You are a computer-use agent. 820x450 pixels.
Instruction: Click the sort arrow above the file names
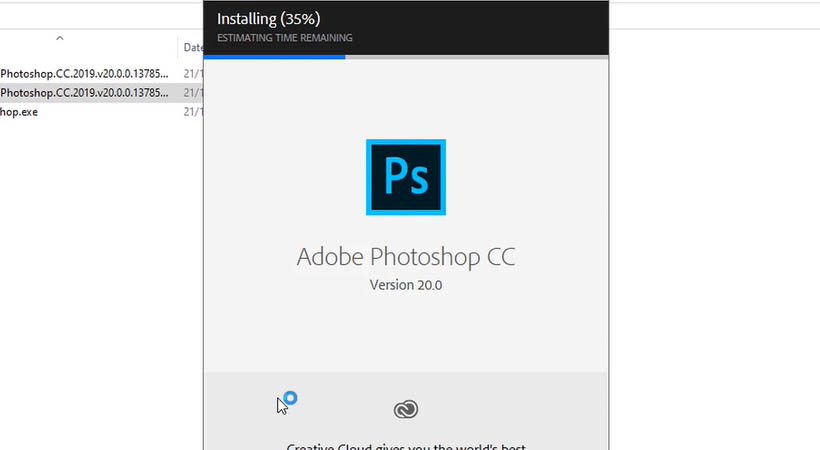[x=60, y=38]
